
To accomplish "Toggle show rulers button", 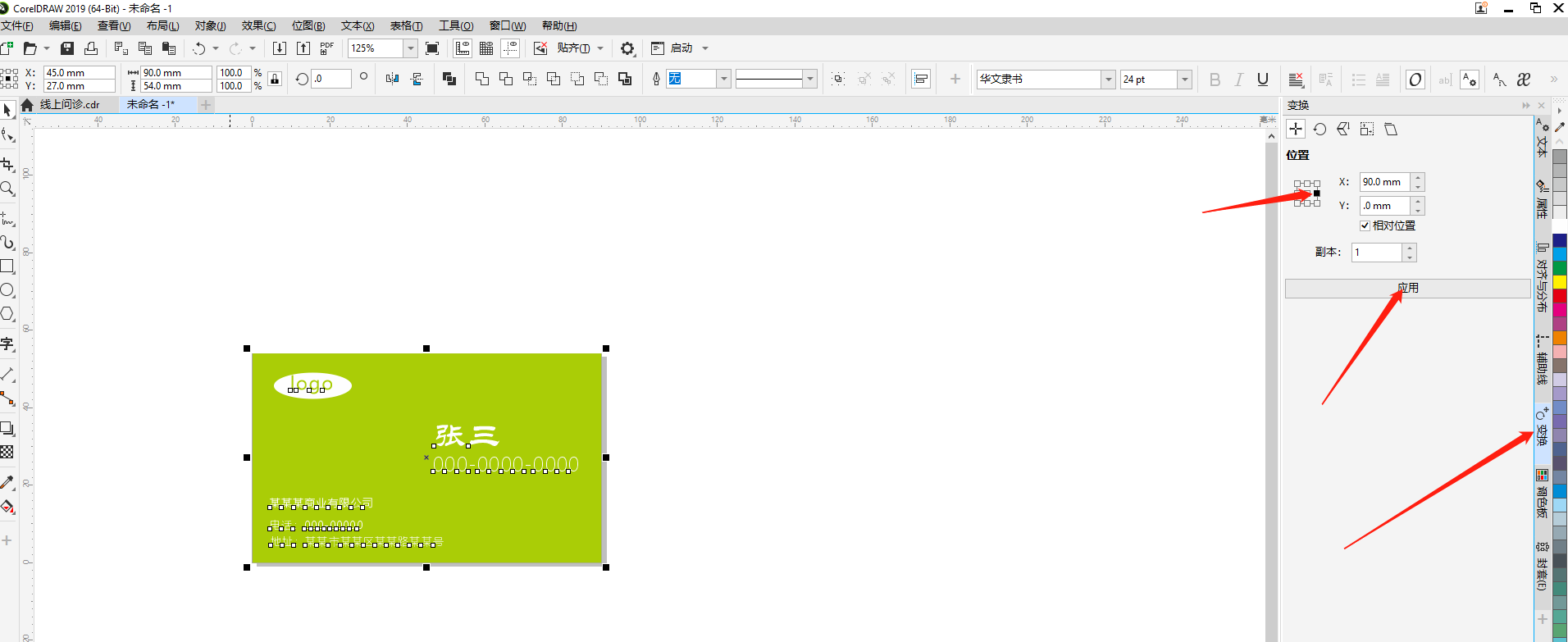I will coord(463,48).
